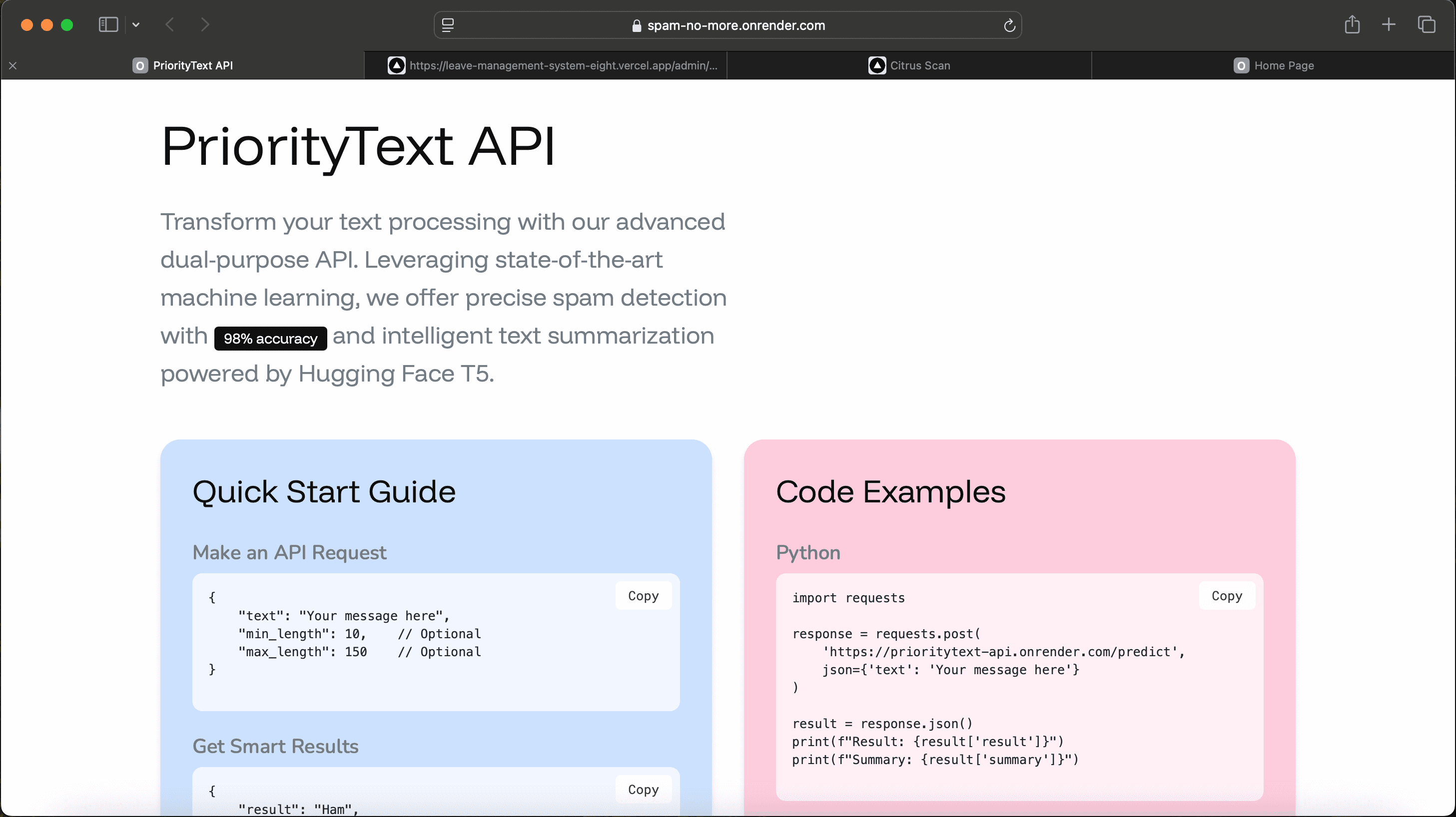Click the "min_length": 10 code line
This screenshot has height=817, width=1456.
click(359, 633)
